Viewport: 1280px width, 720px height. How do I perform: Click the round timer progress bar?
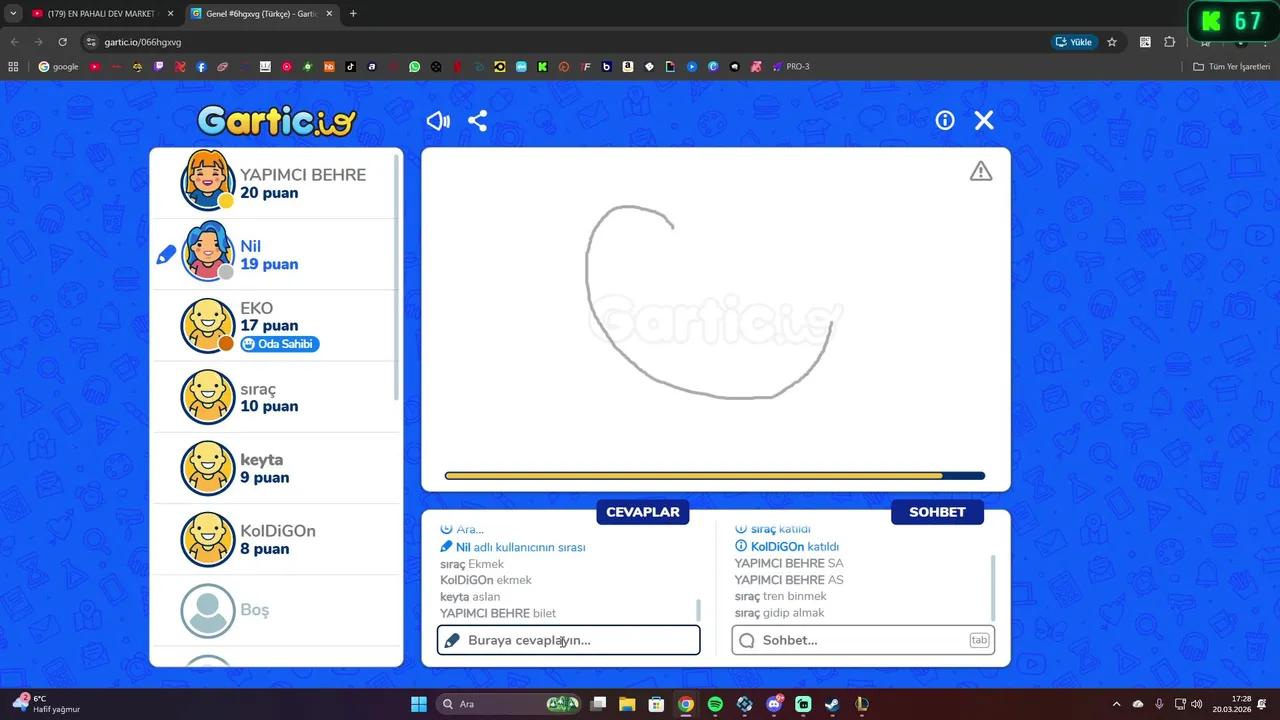(715, 476)
